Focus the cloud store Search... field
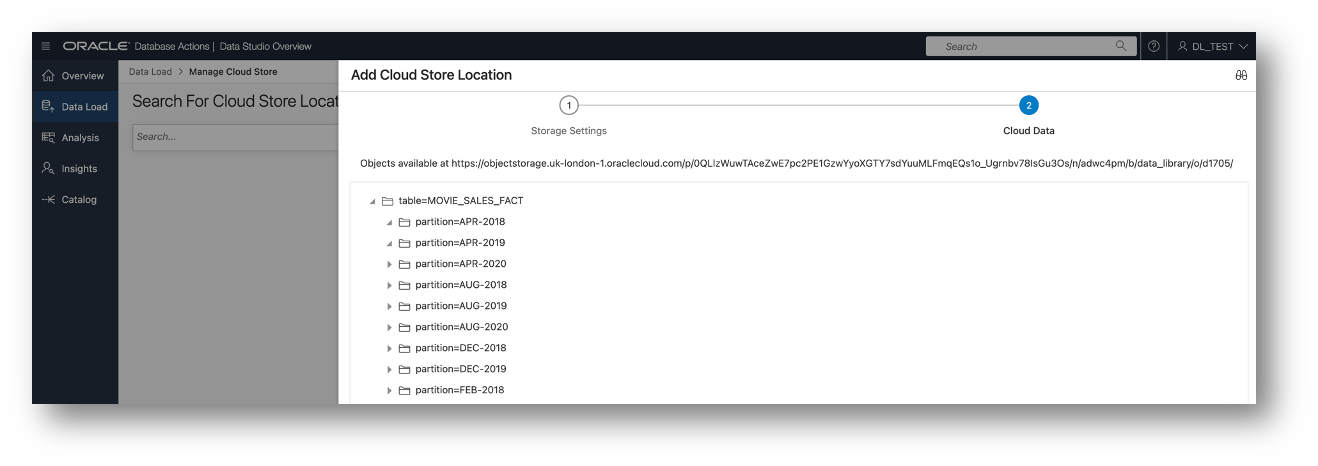 coord(235,137)
